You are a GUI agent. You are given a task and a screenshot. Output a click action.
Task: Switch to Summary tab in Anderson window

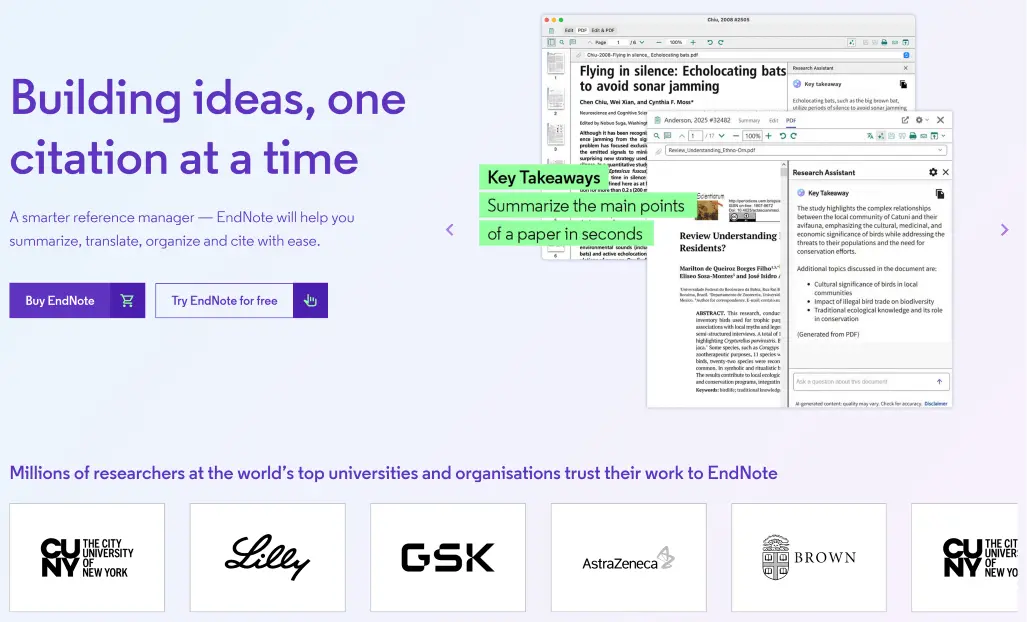coord(749,120)
